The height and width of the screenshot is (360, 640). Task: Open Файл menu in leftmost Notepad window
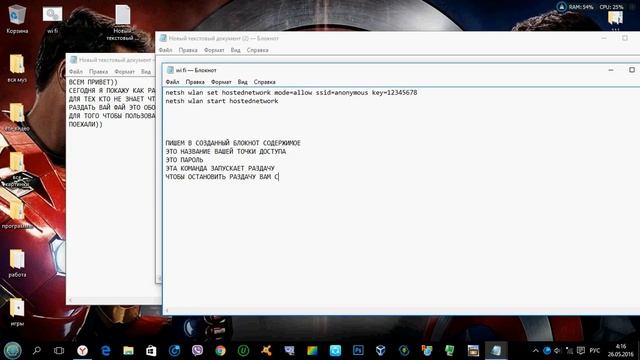76,71
